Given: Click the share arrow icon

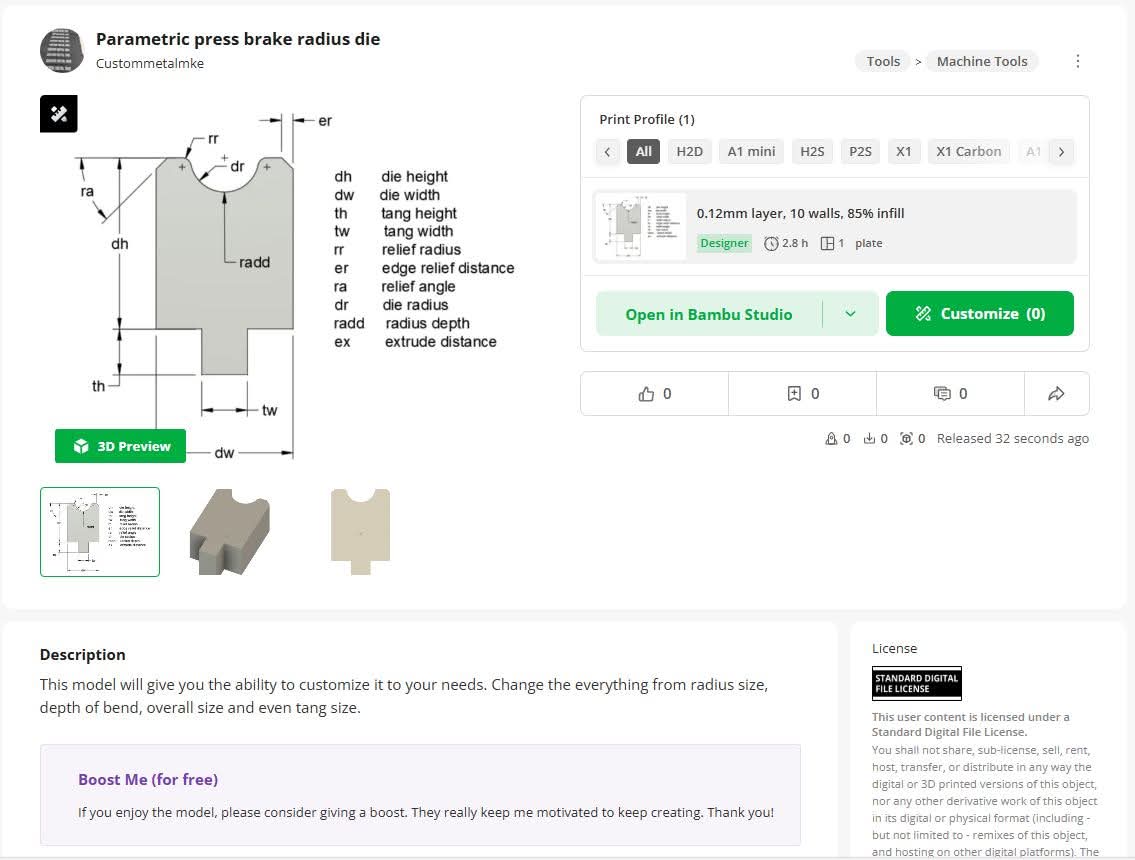Looking at the screenshot, I should coord(1056,394).
